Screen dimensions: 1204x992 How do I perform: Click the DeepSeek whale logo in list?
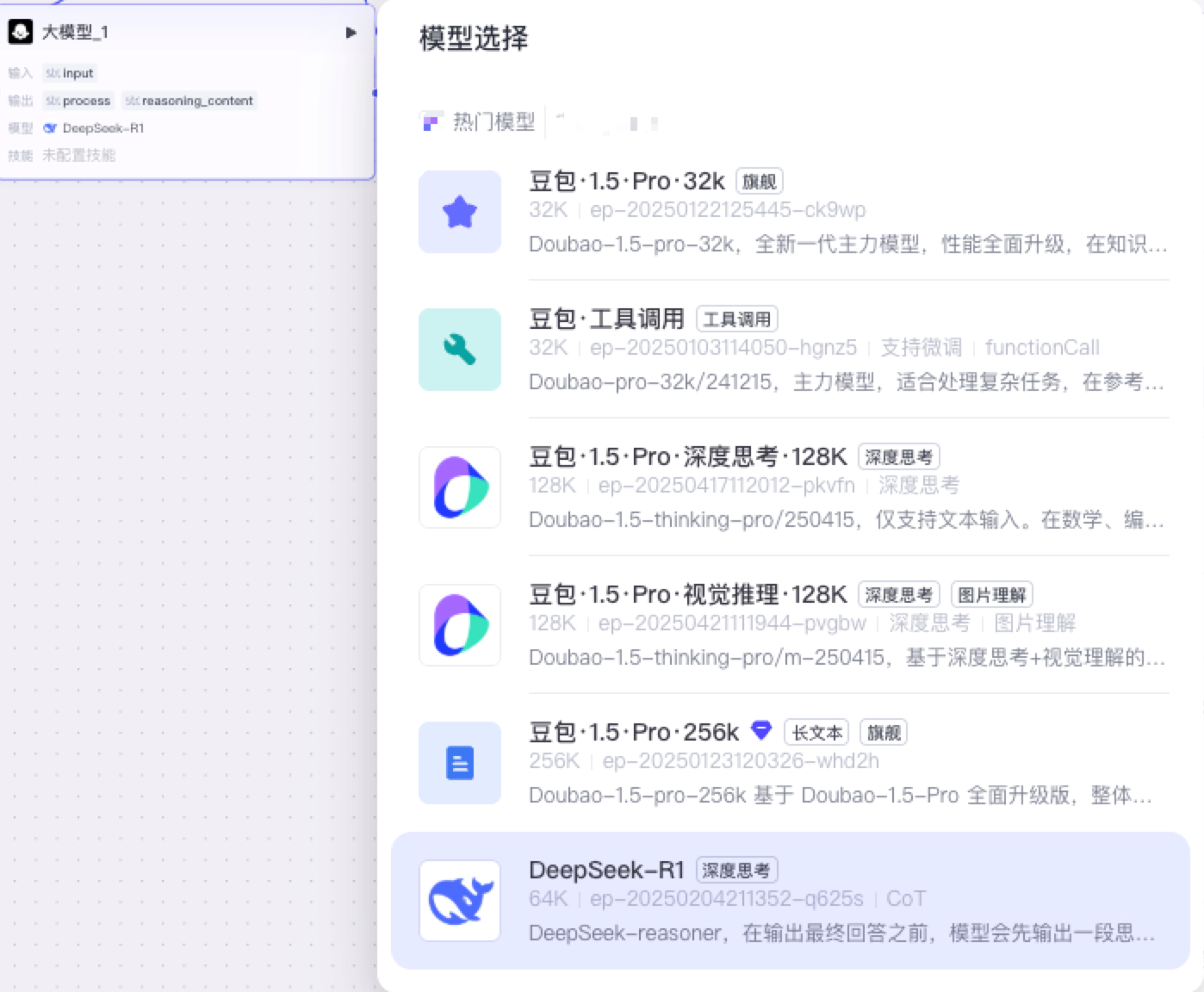(460, 901)
